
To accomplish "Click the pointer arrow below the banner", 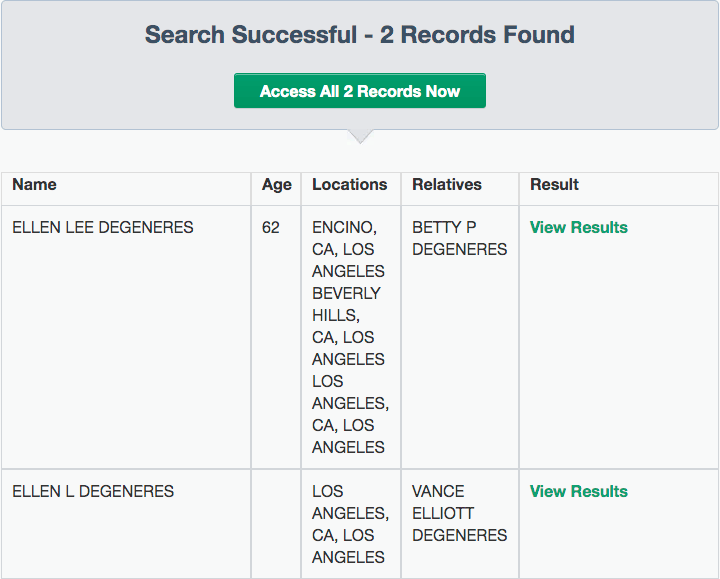I will click(x=360, y=136).
